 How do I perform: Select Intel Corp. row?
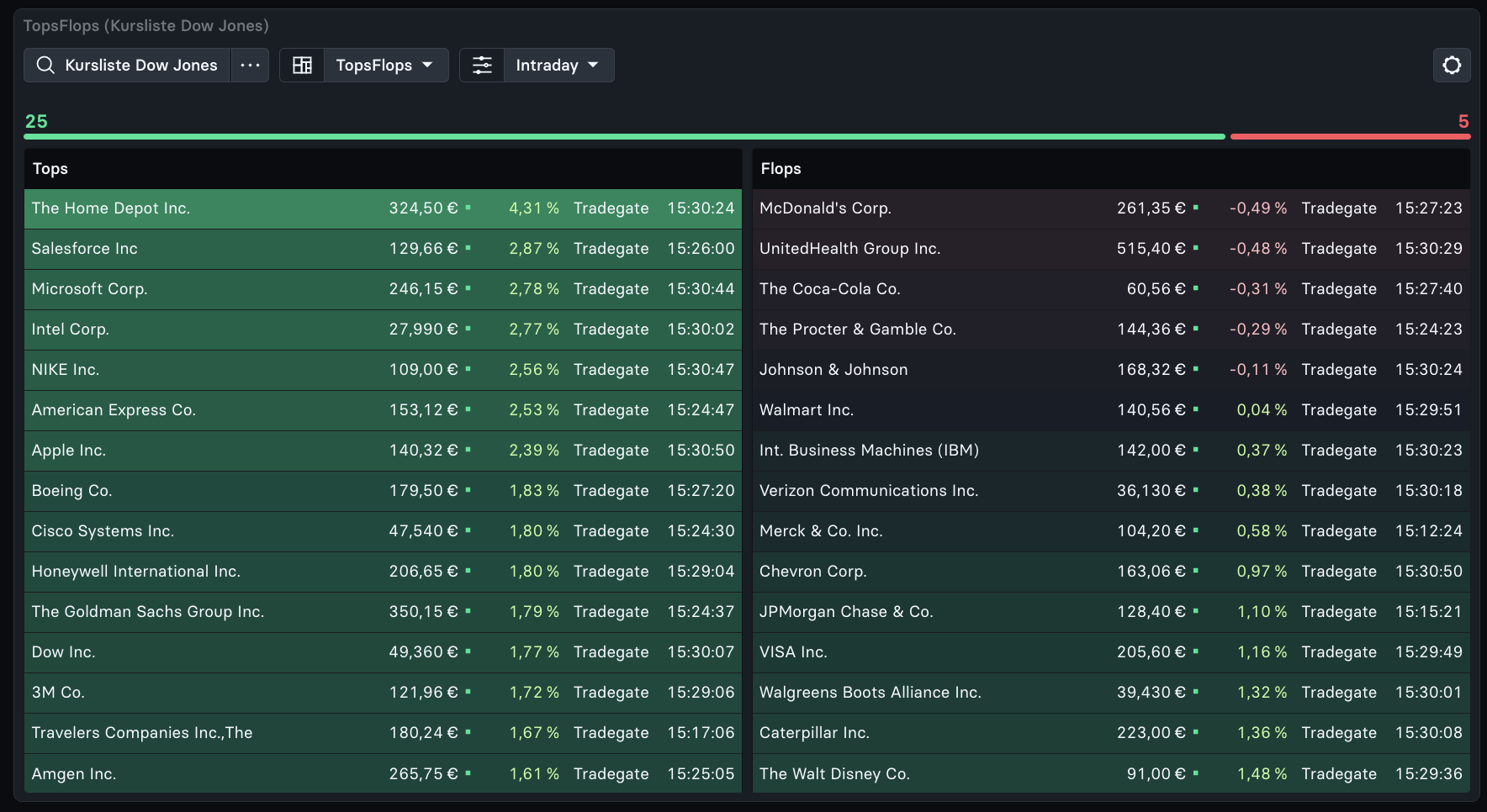383,330
